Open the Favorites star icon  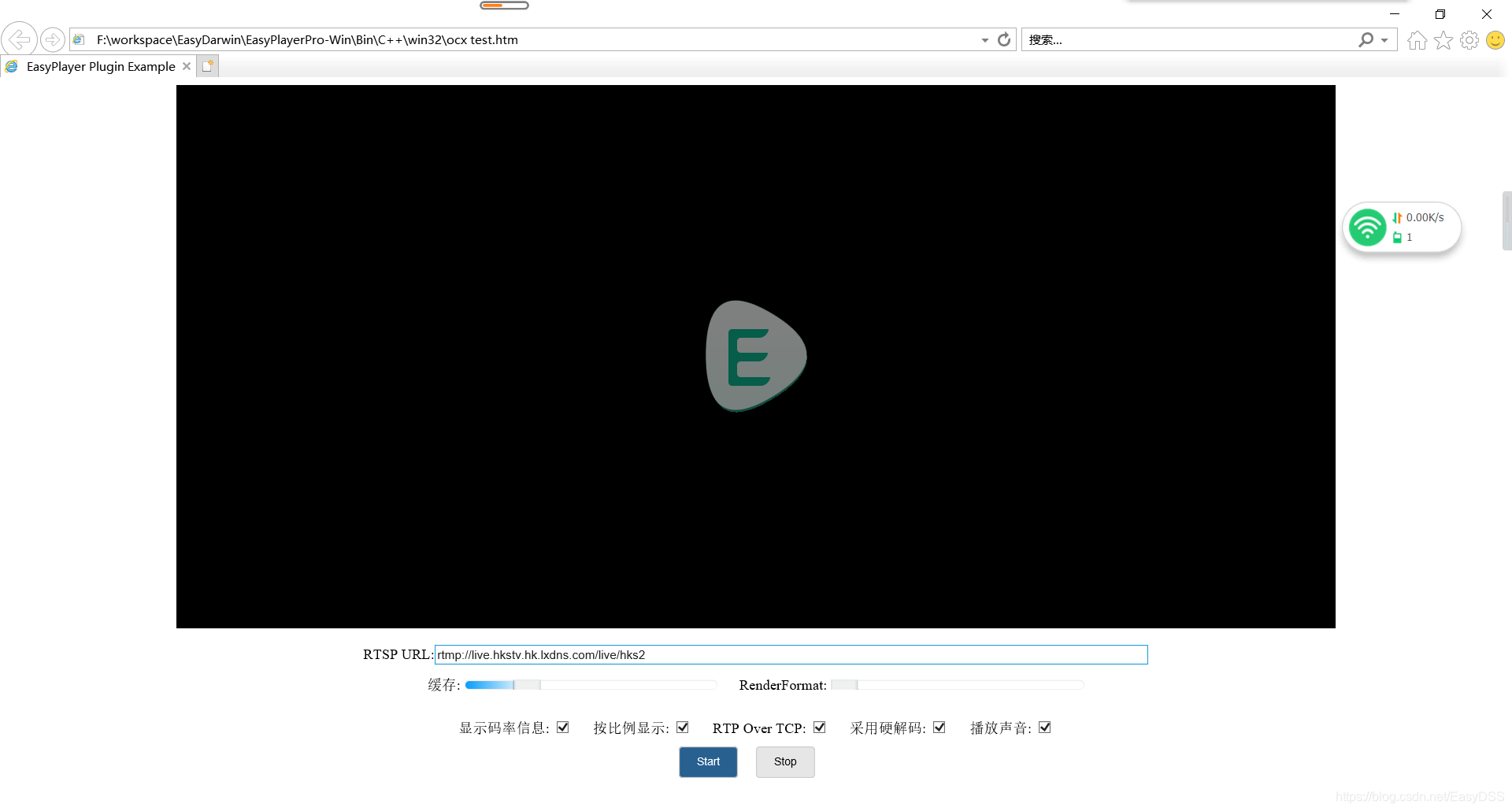[1443, 40]
